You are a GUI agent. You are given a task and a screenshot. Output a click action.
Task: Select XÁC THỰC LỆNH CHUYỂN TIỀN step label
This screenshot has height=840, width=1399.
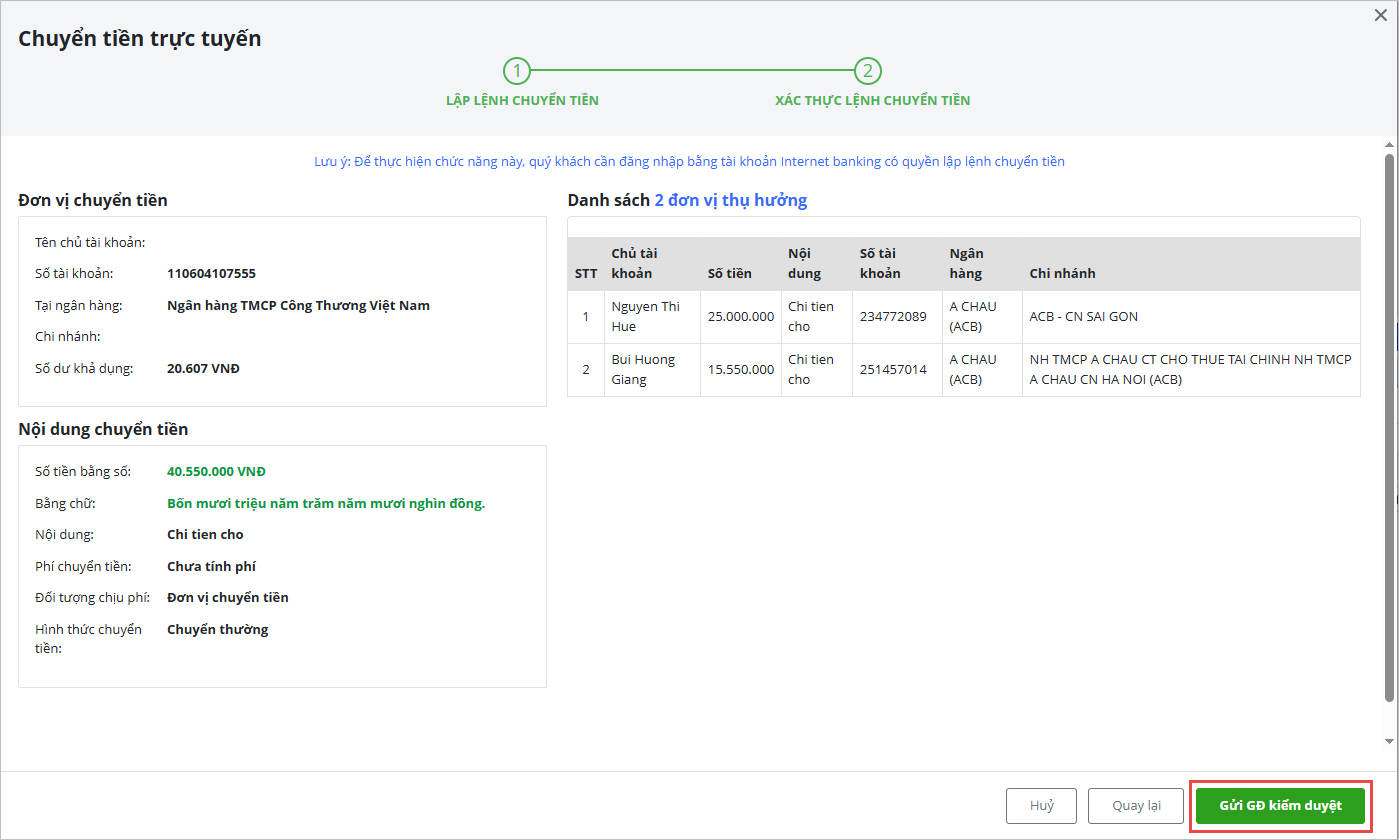point(872,101)
